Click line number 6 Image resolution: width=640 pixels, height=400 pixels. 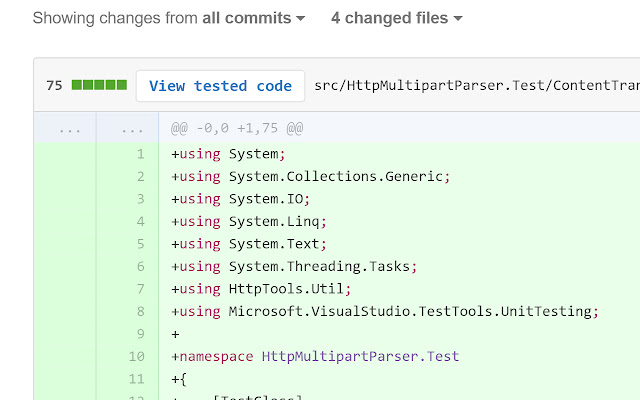(140, 266)
